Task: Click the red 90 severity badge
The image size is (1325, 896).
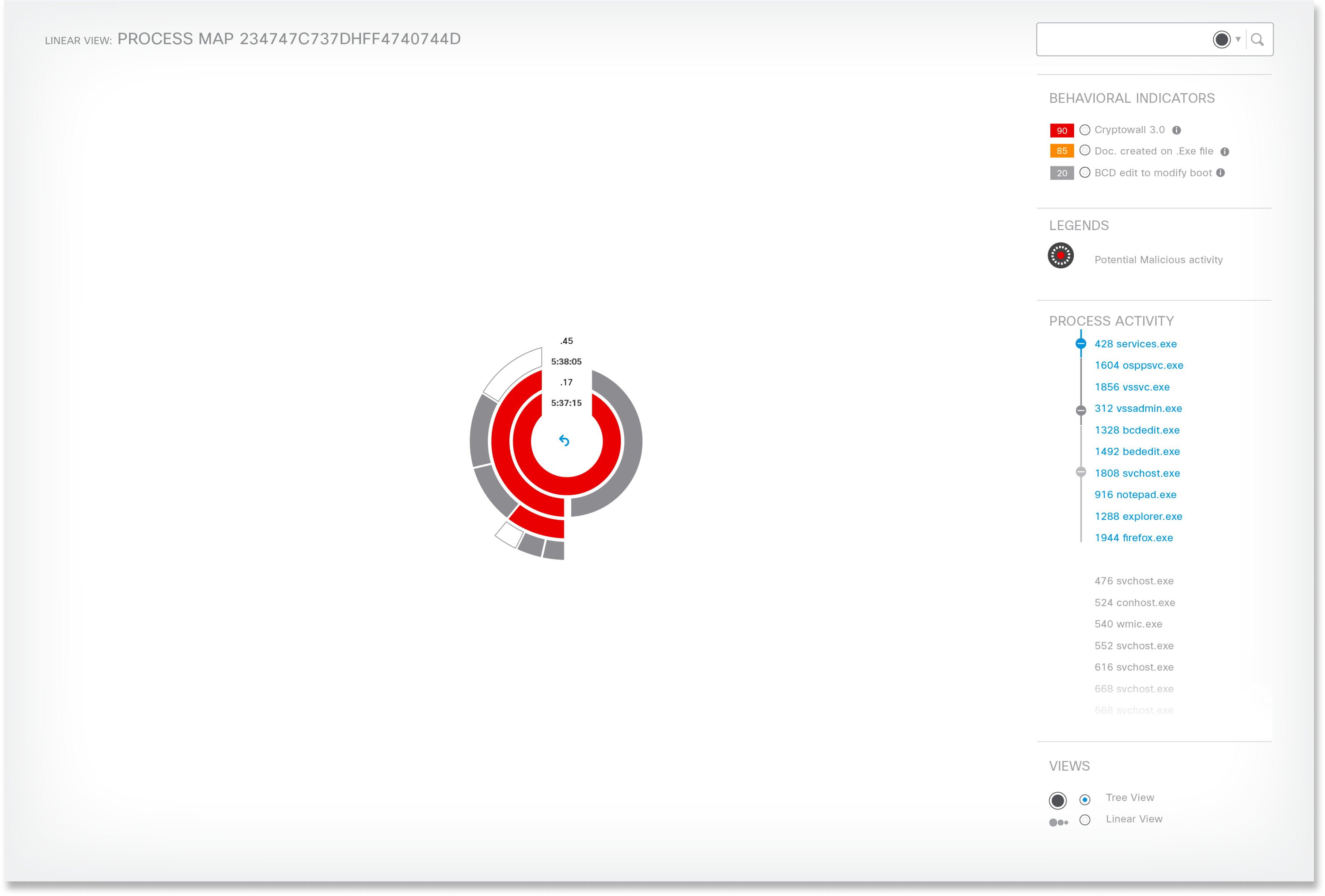Action: (x=1062, y=130)
